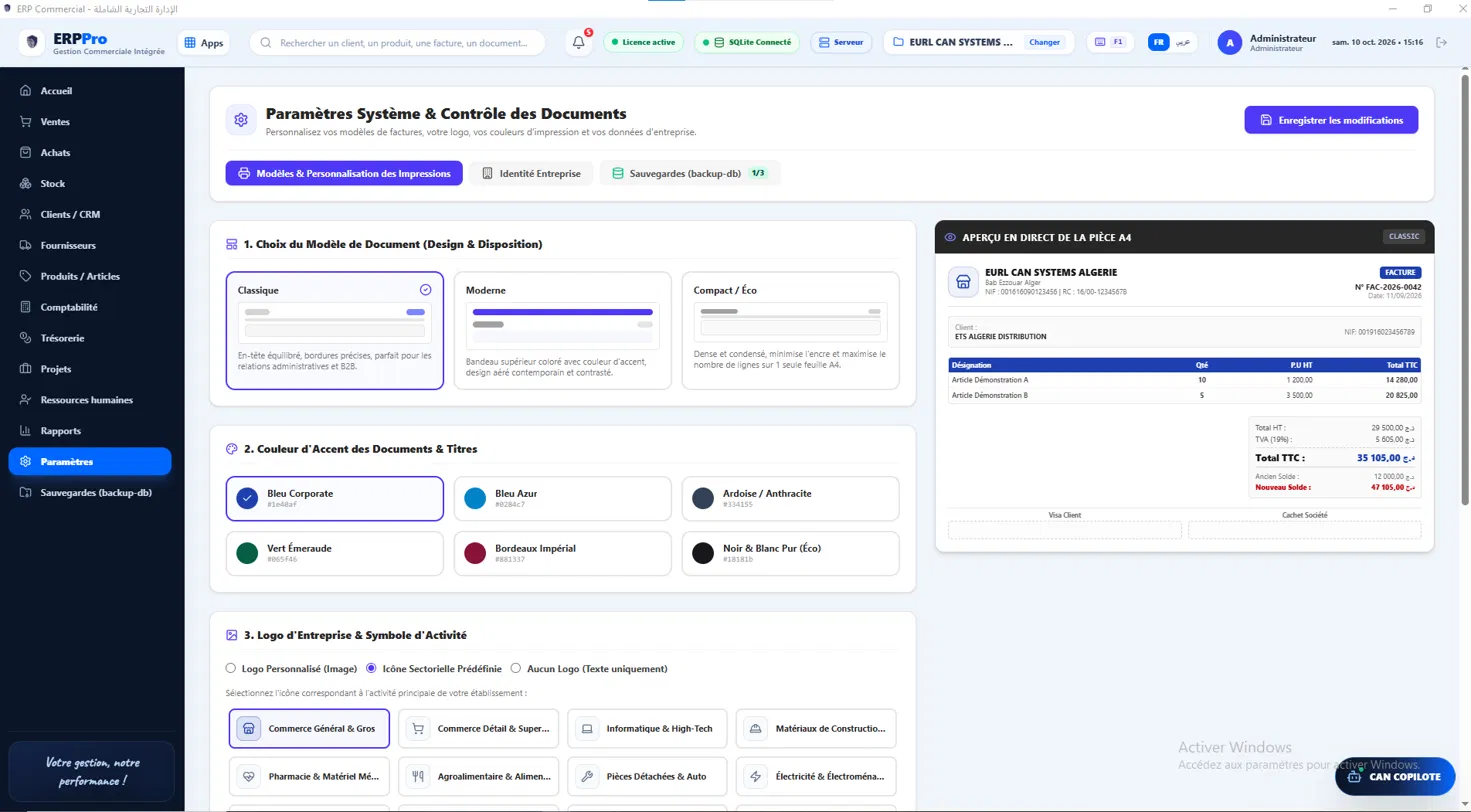Select Commerce Général & Gros icon
Viewport: 1471px width, 812px height.
[x=309, y=729]
